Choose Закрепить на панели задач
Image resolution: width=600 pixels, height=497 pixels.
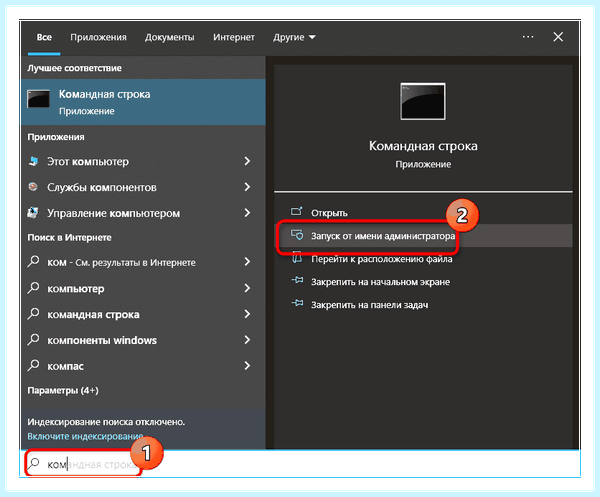423,305
